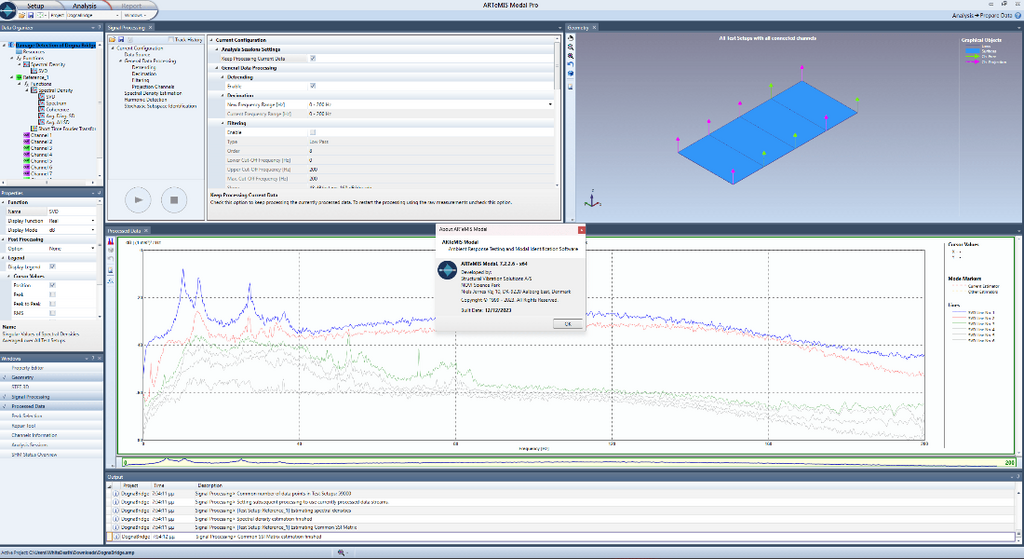Select the Coherence function in Data Organizer

tap(57, 110)
